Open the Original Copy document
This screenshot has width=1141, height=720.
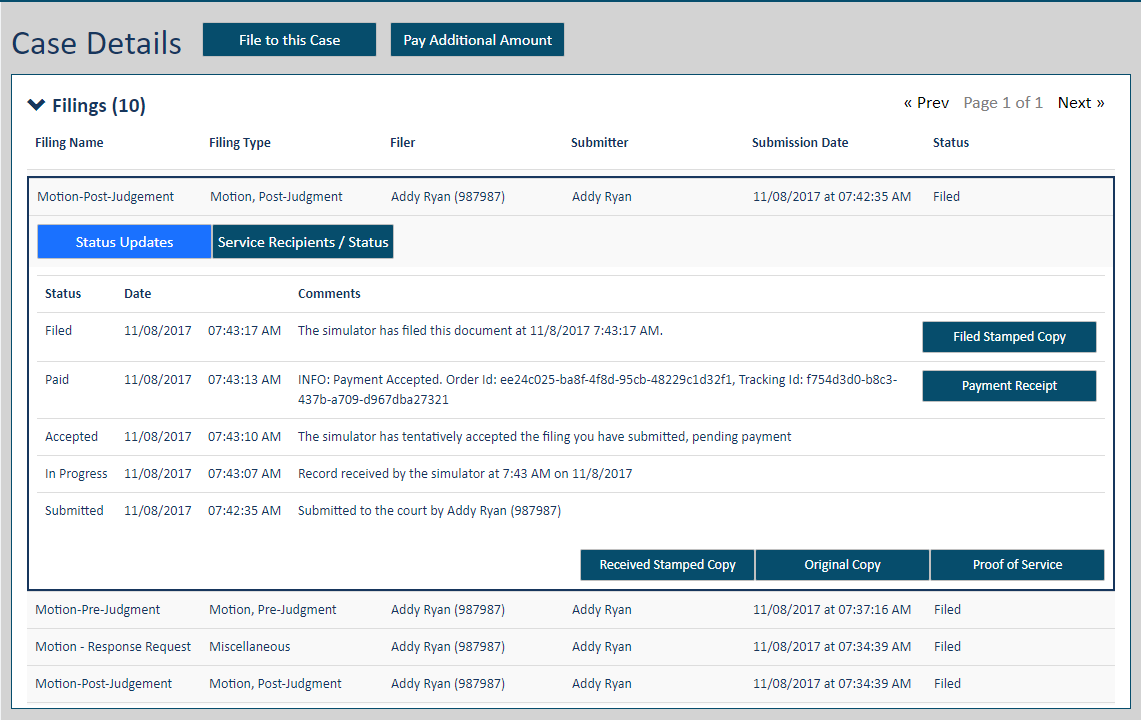pos(842,565)
